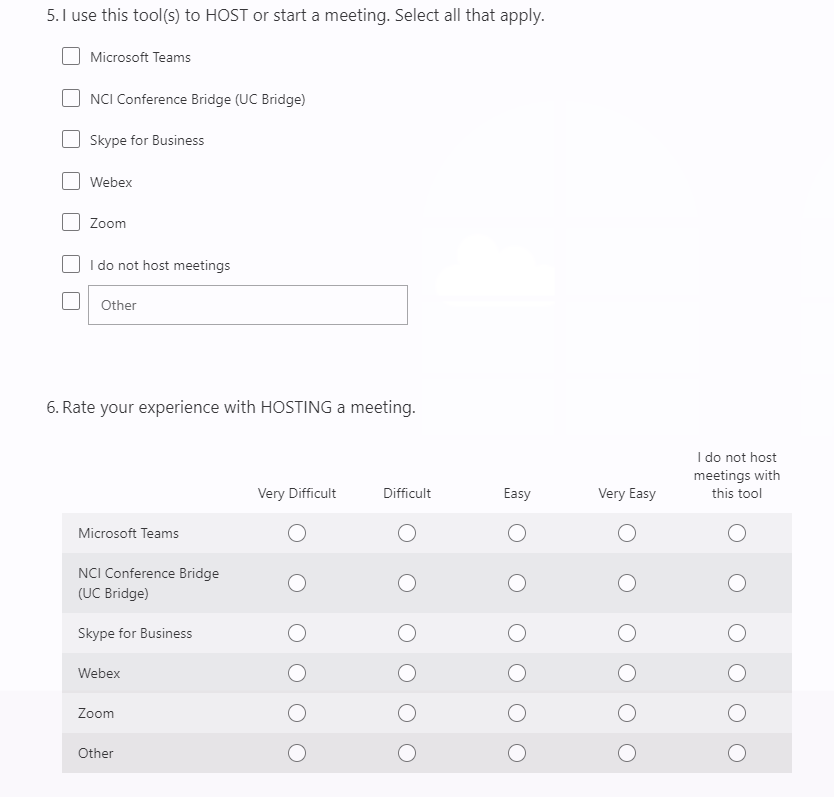Rate Webex as Very Difficult
834x797 pixels.
297,673
